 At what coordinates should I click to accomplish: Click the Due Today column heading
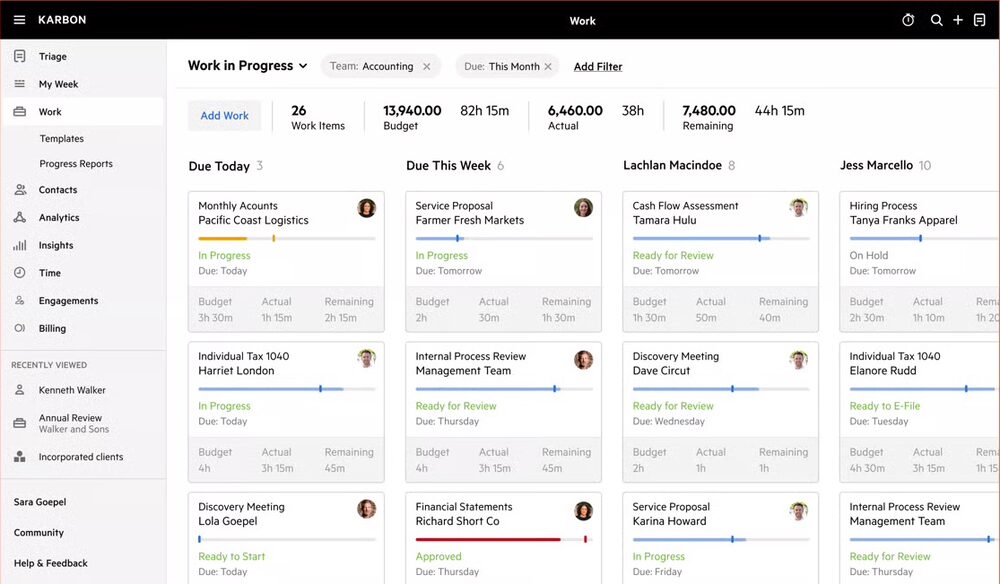(x=219, y=166)
